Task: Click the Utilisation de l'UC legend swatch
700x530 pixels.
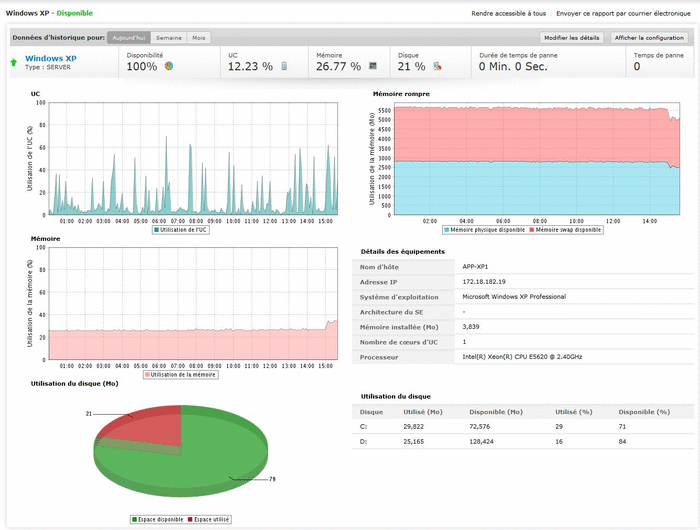Action: [157, 230]
